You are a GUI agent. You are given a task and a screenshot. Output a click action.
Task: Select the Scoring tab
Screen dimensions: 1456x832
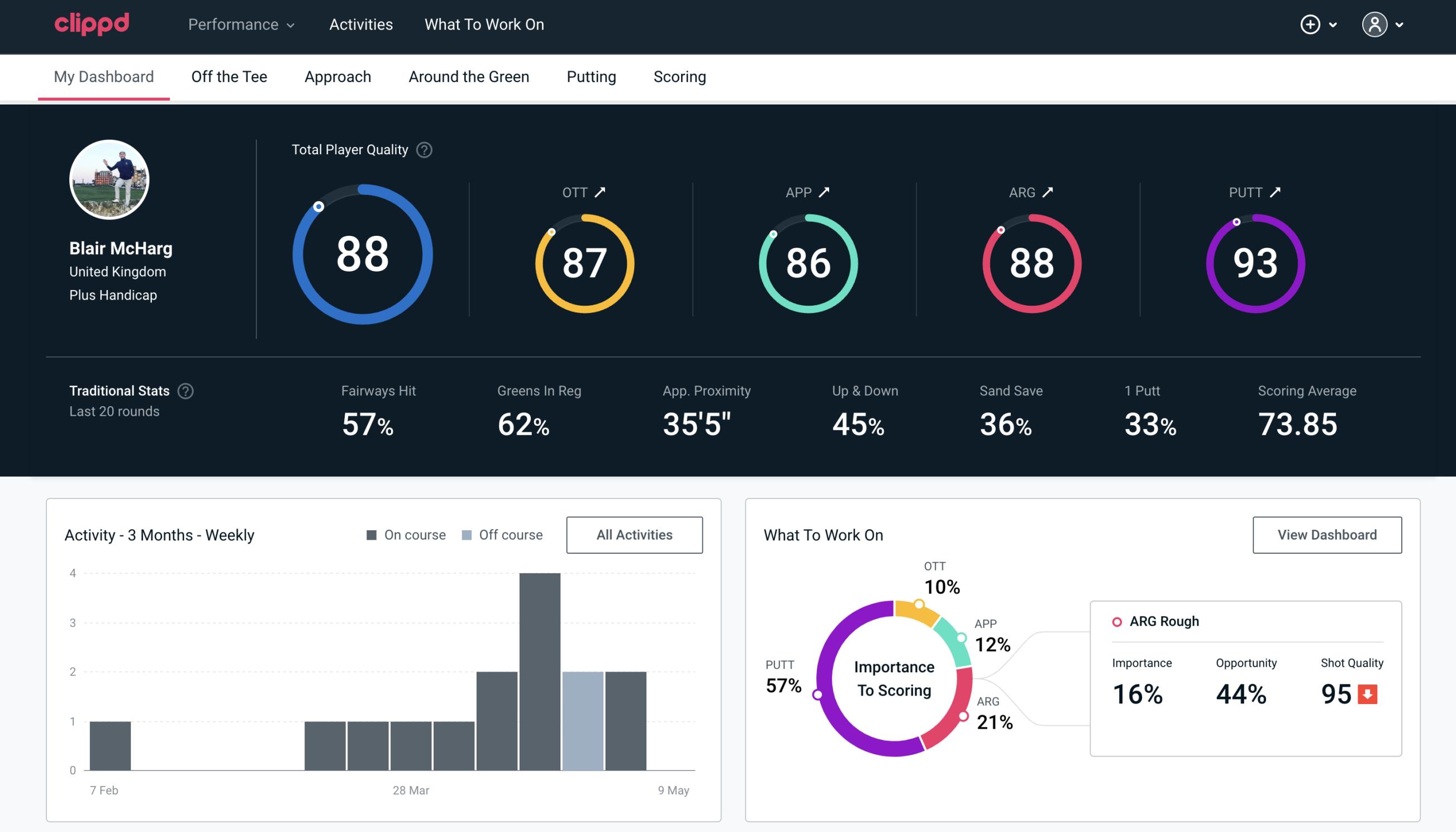tap(680, 76)
